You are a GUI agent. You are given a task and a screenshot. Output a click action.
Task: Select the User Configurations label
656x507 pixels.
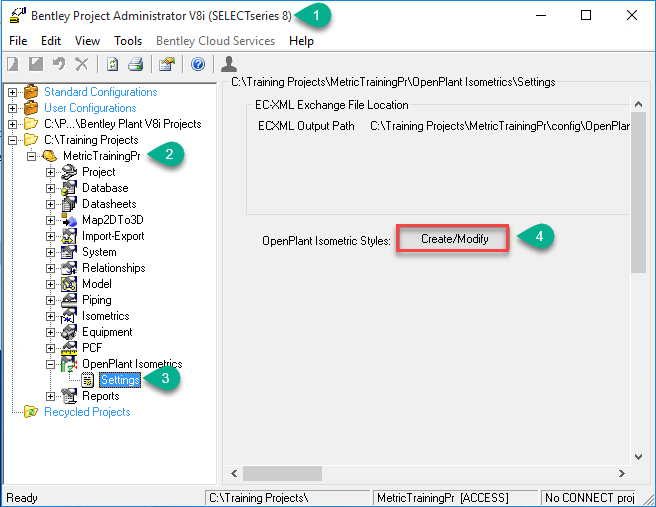[x=90, y=108]
